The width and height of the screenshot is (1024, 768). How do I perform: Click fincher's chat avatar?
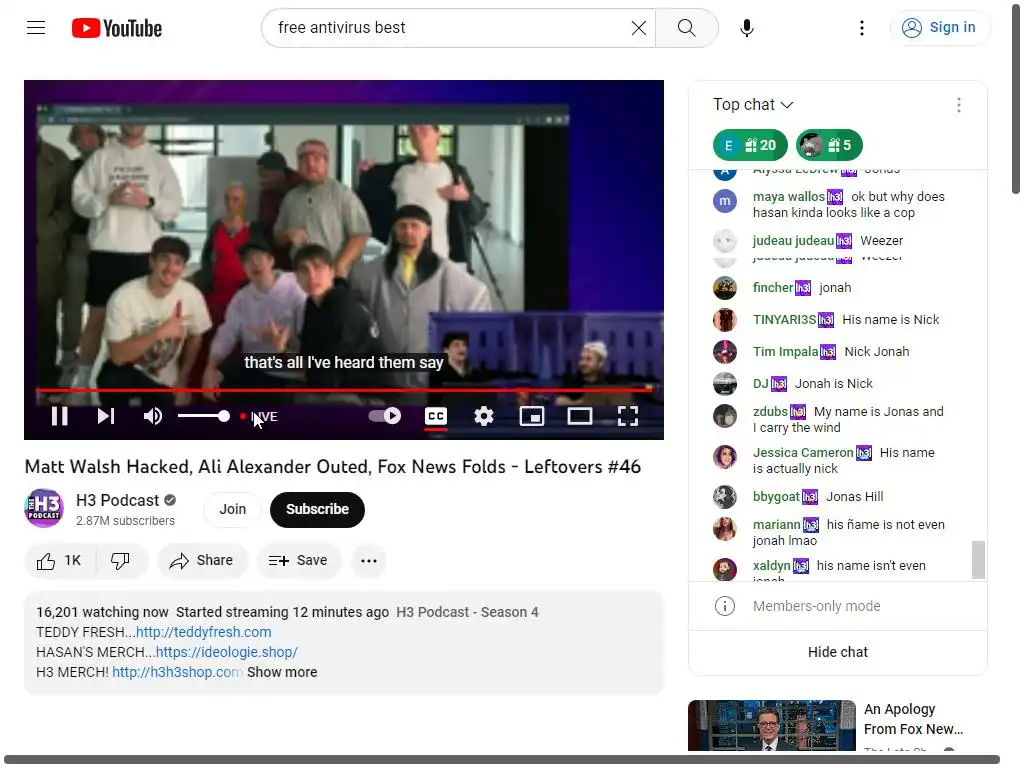point(725,288)
